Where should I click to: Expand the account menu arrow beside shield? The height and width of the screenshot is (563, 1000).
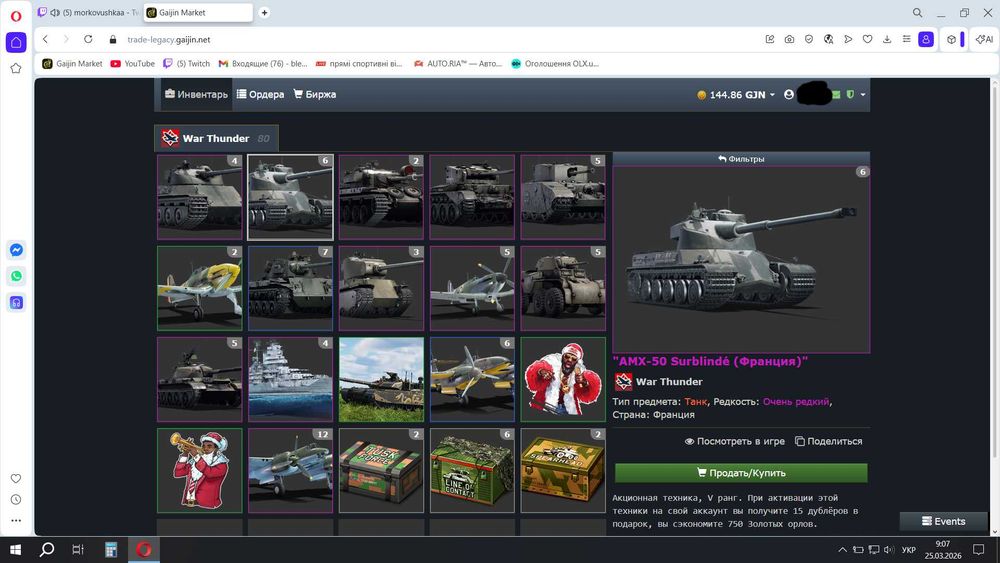[863, 95]
